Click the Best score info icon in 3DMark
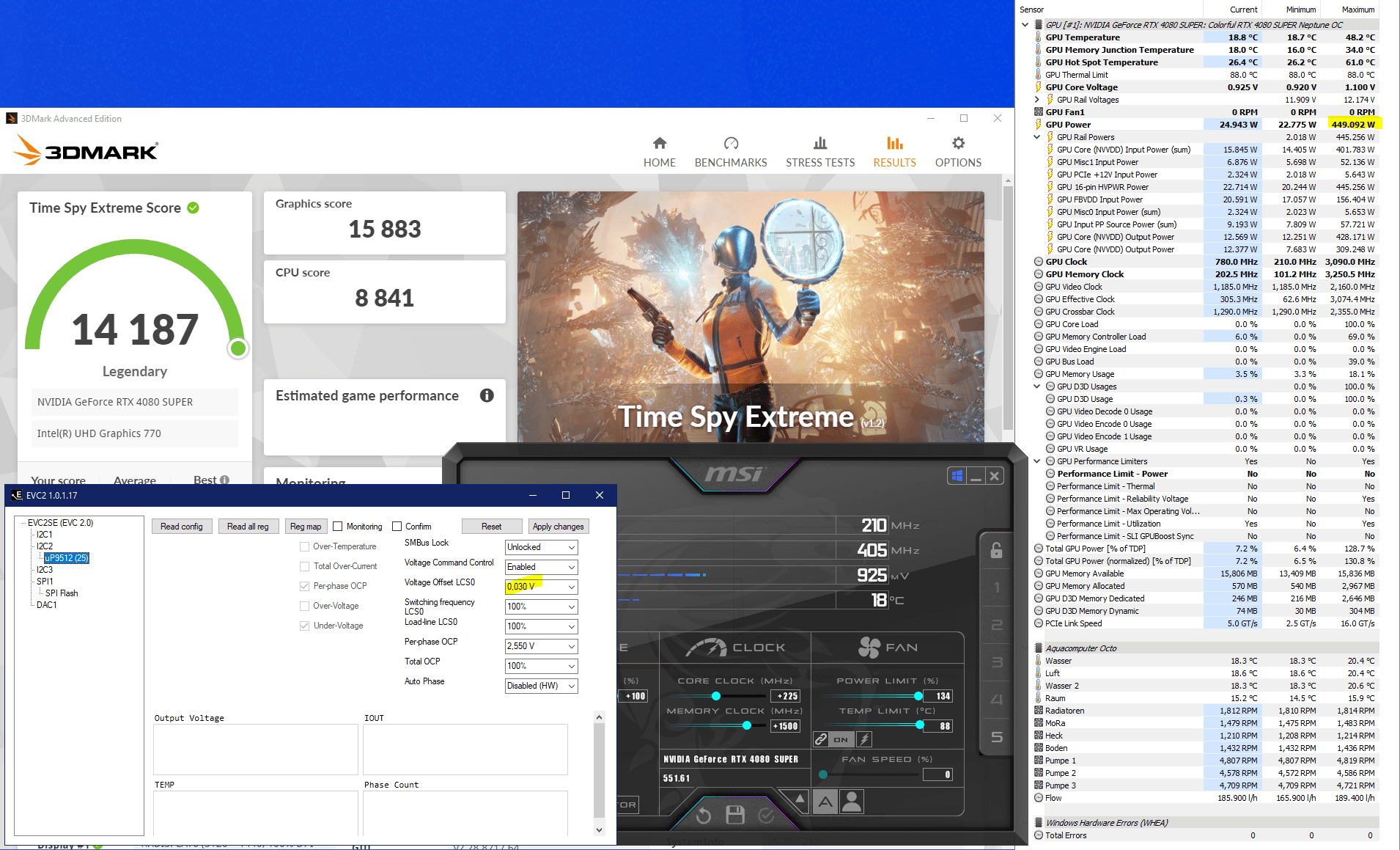 pyautogui.click(x=224, y=480)
